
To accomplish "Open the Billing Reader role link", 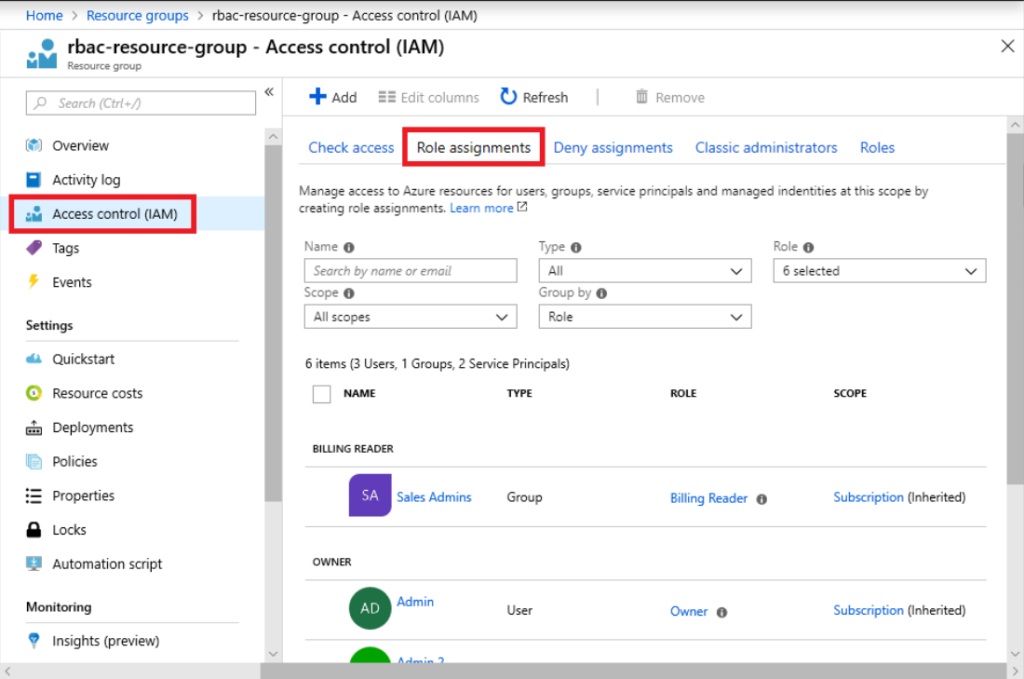I will pyautogui.click(x=707, y=498).
